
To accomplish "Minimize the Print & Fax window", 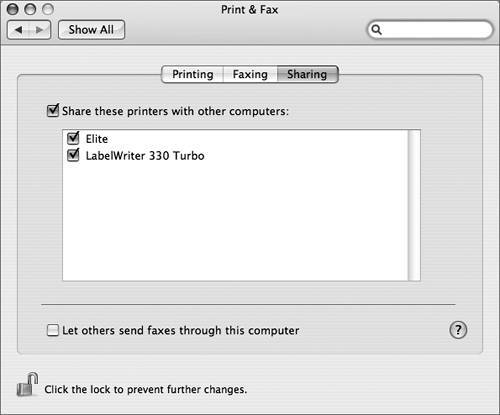I will [30, 9].
